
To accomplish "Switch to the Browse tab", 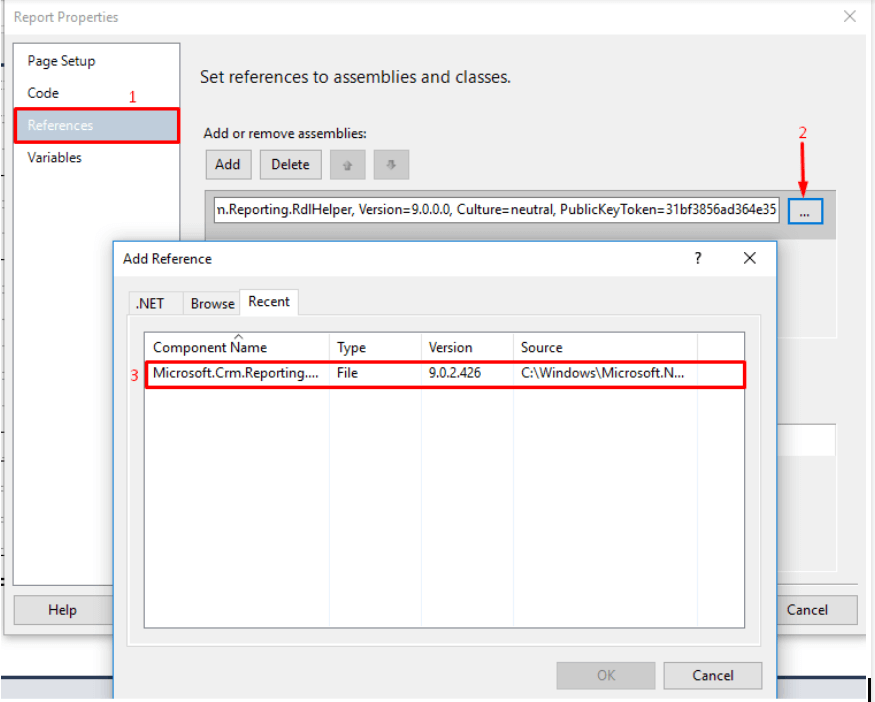I will tap(212, 303).
